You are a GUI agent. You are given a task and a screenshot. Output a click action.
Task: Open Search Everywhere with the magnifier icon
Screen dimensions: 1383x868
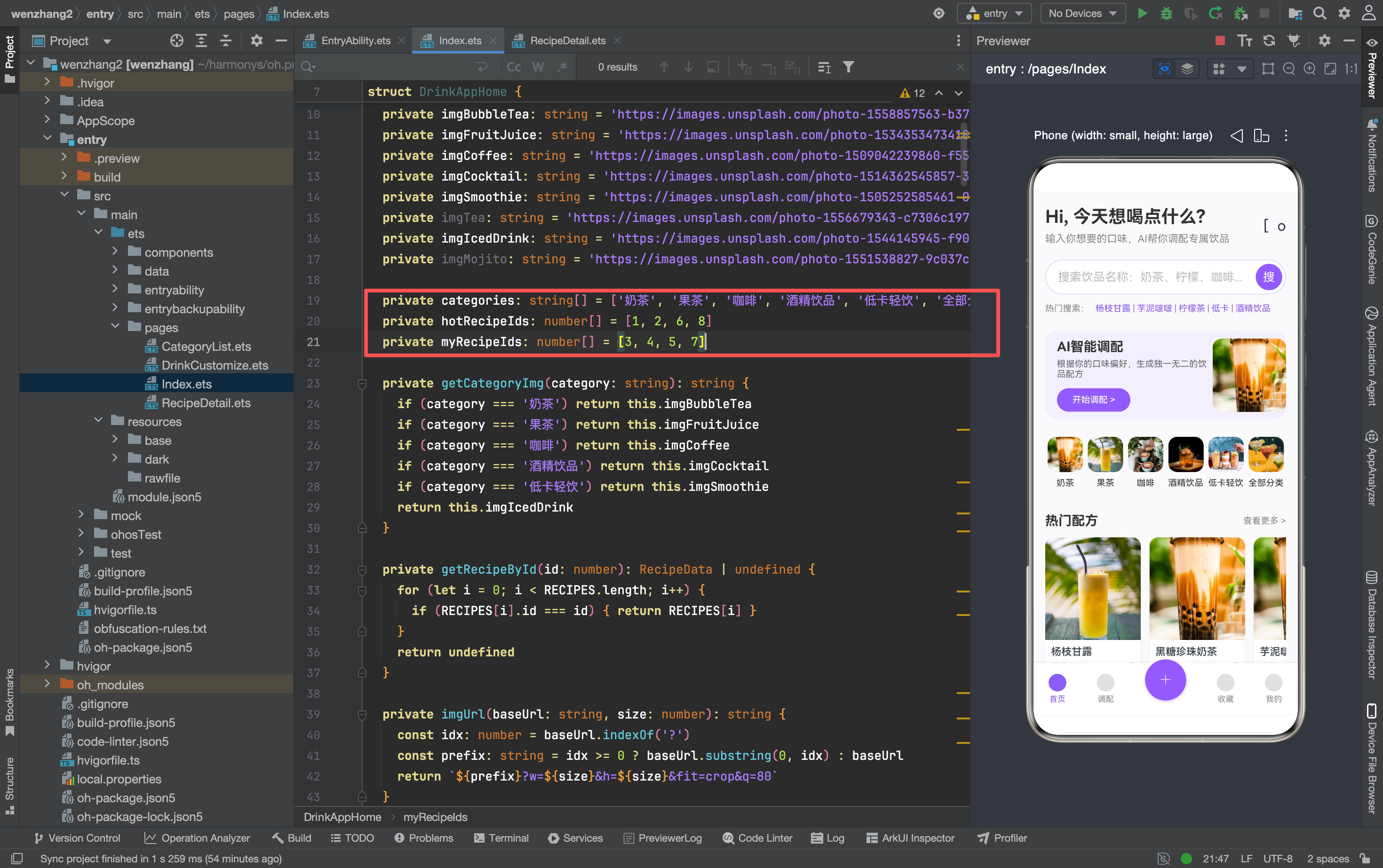pos(1320,13)
